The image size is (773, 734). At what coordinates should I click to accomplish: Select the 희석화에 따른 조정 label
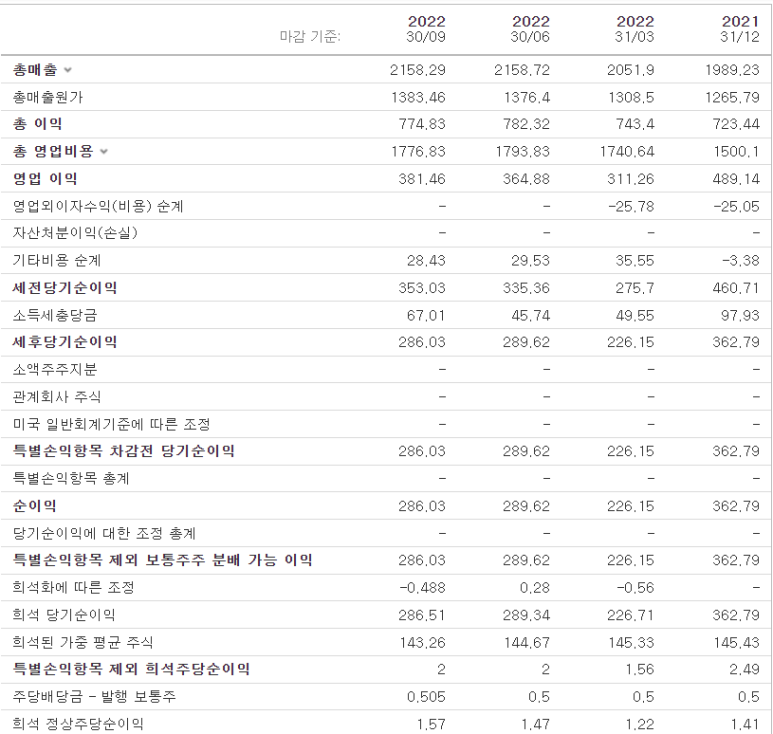(73, 588)
